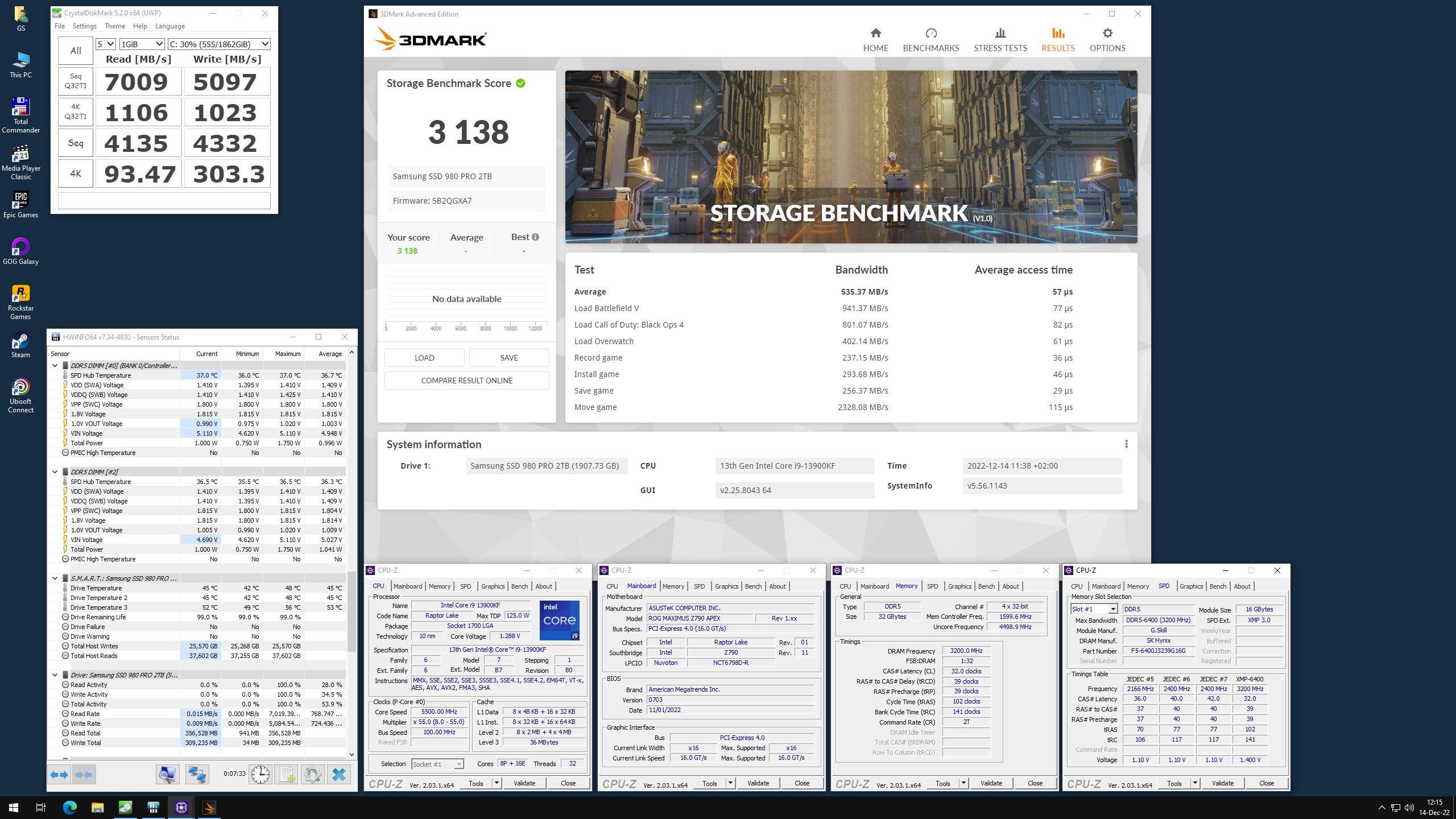Click CrystalDiskMark empty status text box
Screen dimensions: 1456x819
(164, 201)
